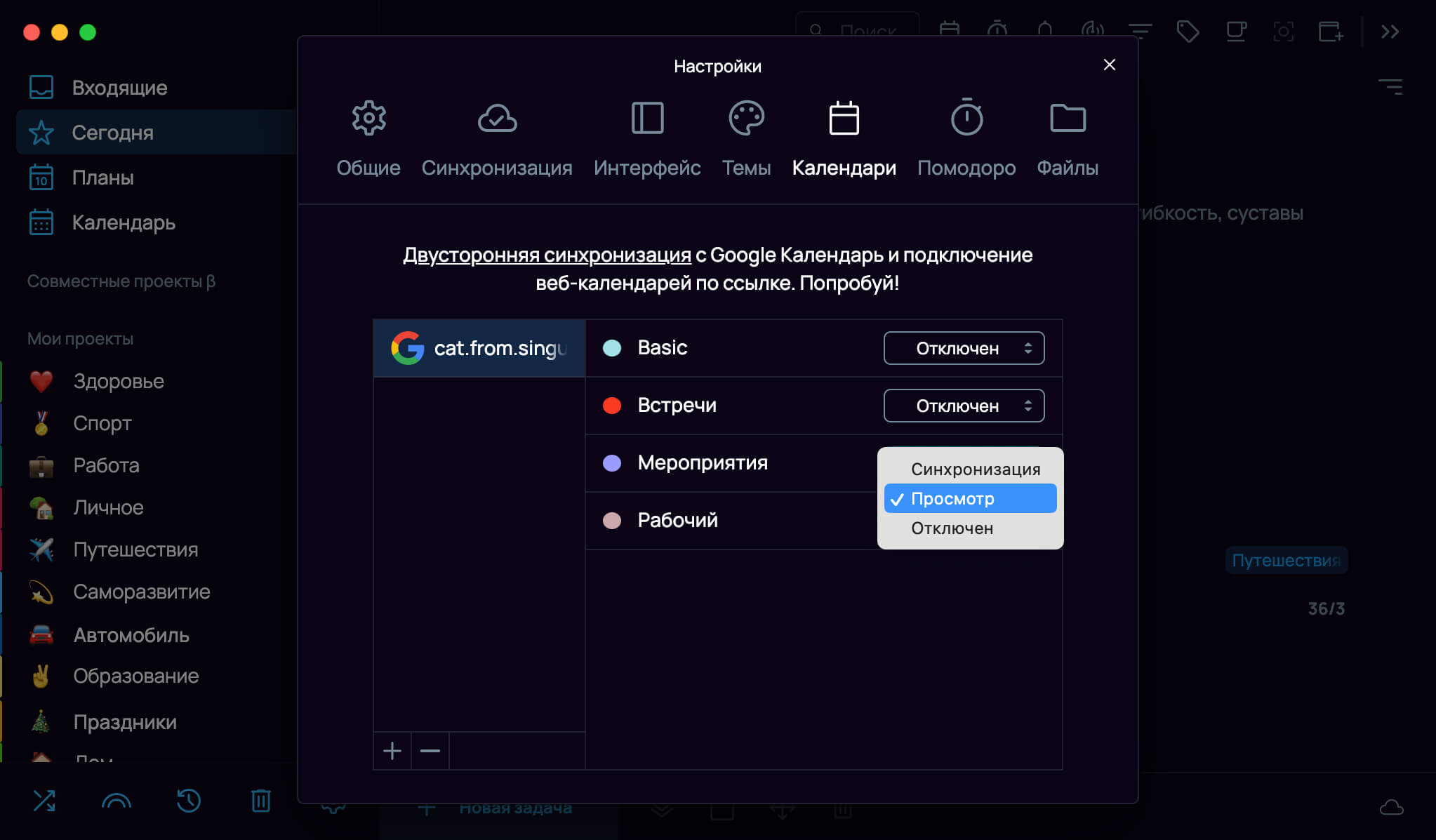Viewport: 1436px width, 840px height.
Task: Click the coffee cup toolbar icon
Action: [1236, 31]
